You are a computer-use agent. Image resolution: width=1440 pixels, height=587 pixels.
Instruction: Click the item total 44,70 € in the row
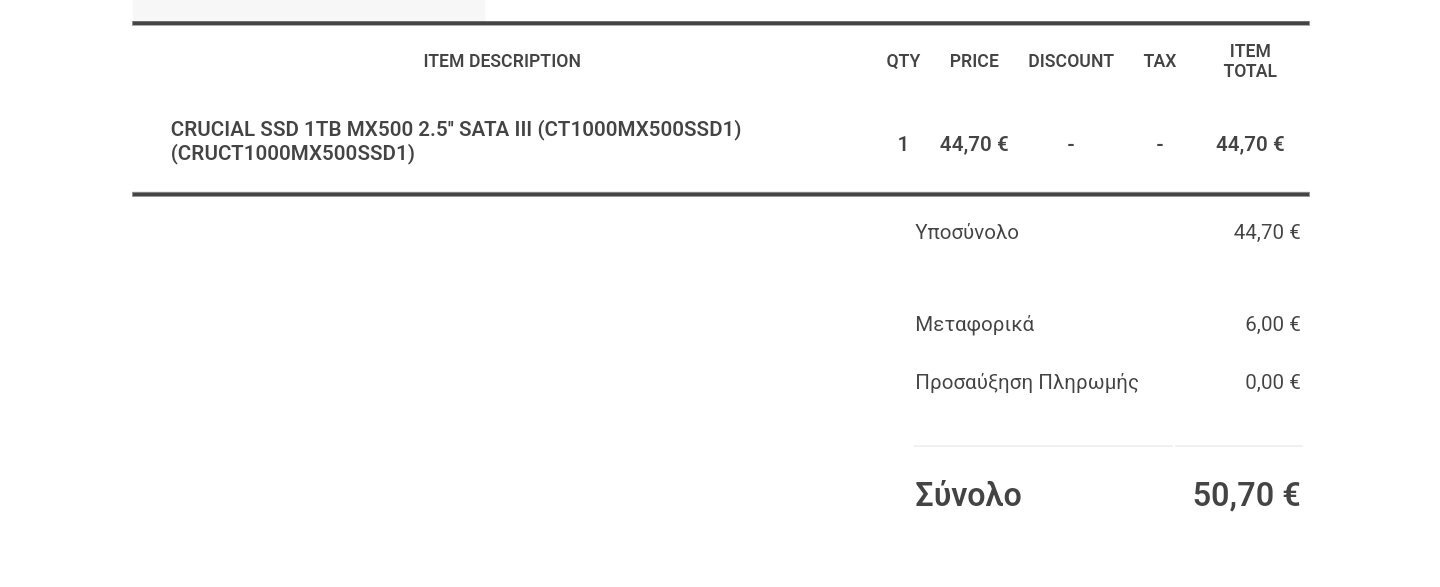tap(1250, 144)
